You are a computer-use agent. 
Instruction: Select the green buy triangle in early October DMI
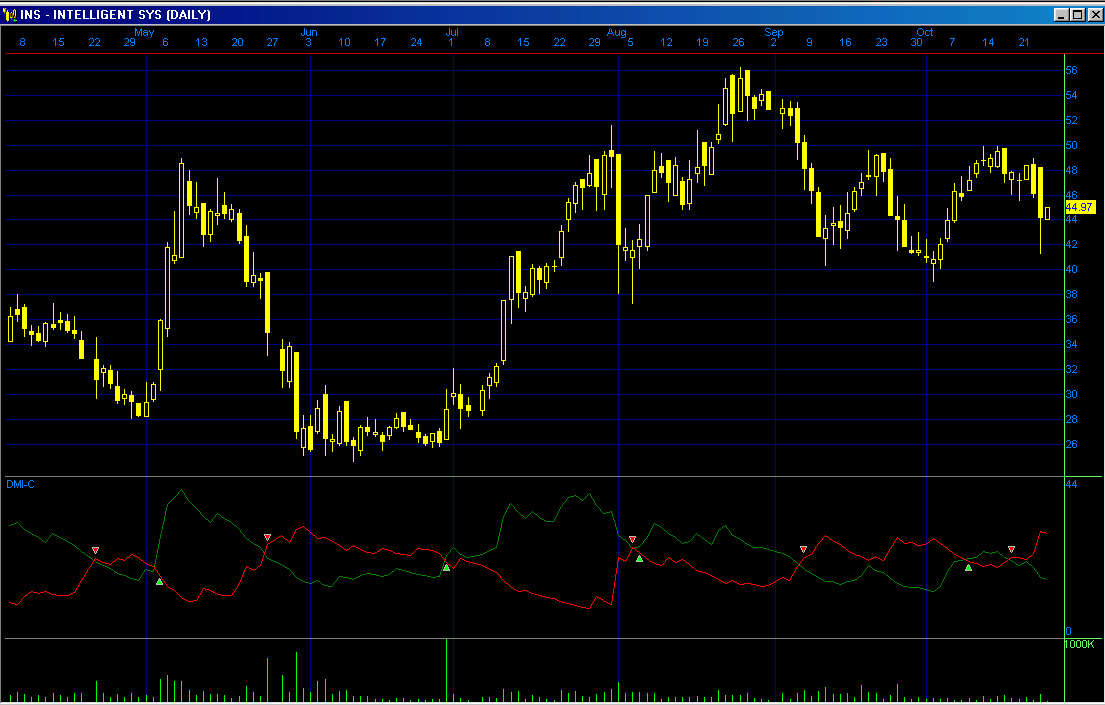coord(968,568)
